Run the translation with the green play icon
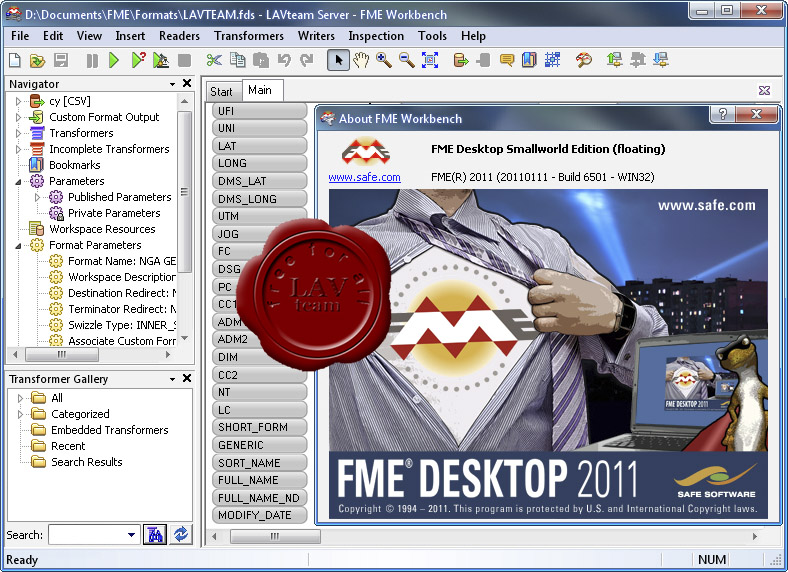This screenshot has width=788, height=572. [x=114, y=61]
